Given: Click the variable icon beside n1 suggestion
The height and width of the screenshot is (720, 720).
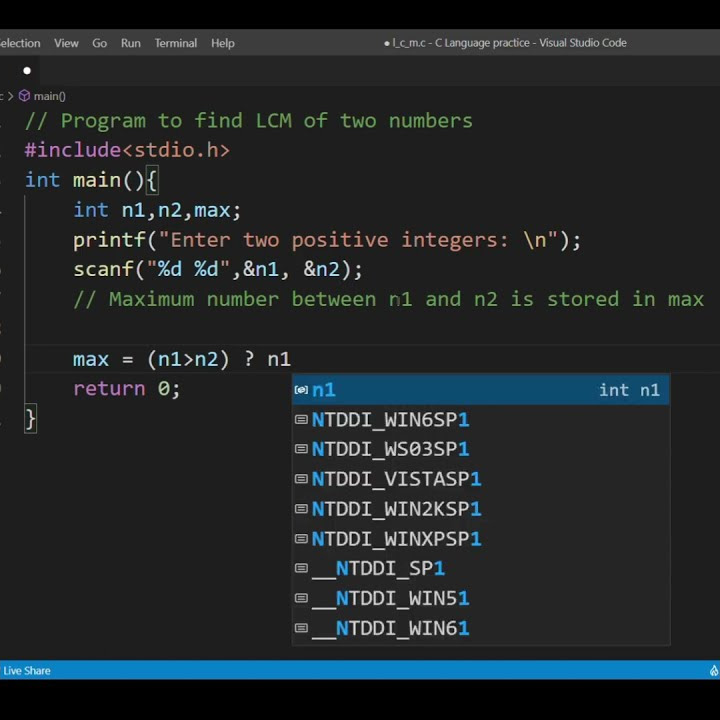Looking at the screenshot, I should point(301,390).
